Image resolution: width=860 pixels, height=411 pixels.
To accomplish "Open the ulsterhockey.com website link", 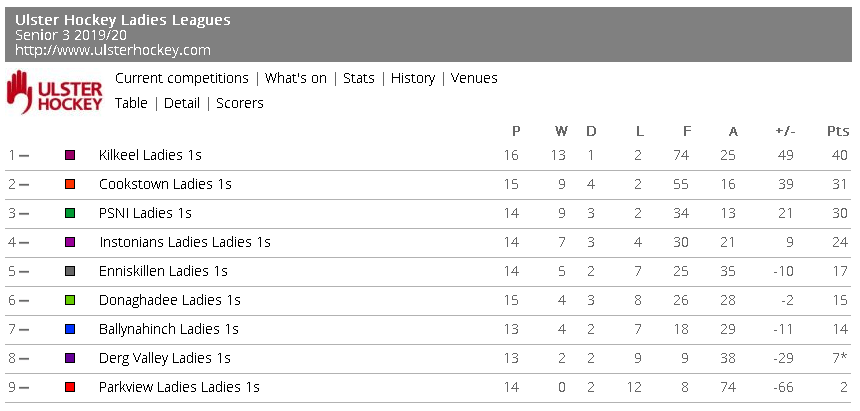I will (x=113, y=50).
